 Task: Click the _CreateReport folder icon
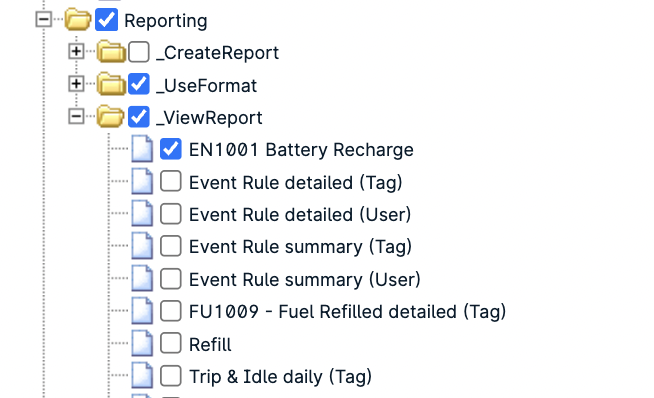pos(111,52)
